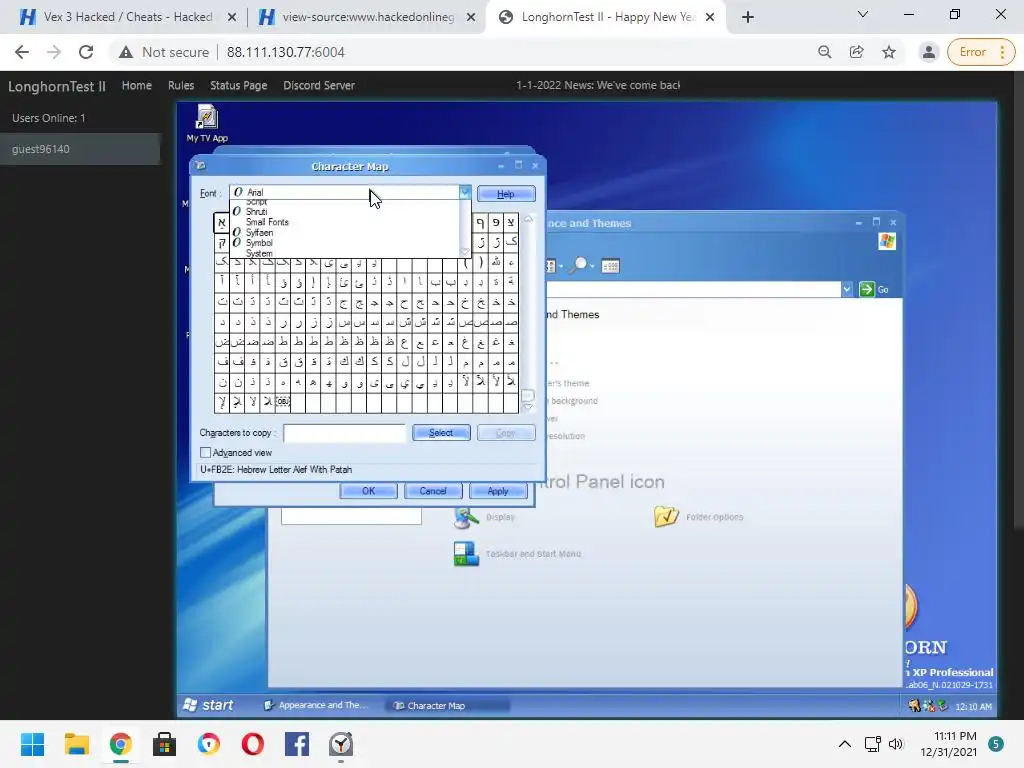Screen dimensions: 1024x768
Task: Open the Home link on LonghornTest II
Action: point(136,86)
